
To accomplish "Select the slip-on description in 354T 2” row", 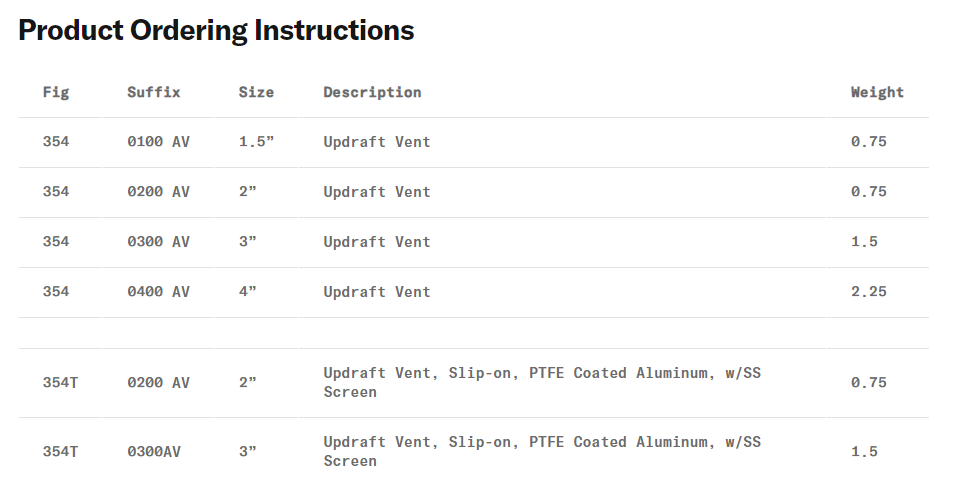I will [x=541, y=382].
